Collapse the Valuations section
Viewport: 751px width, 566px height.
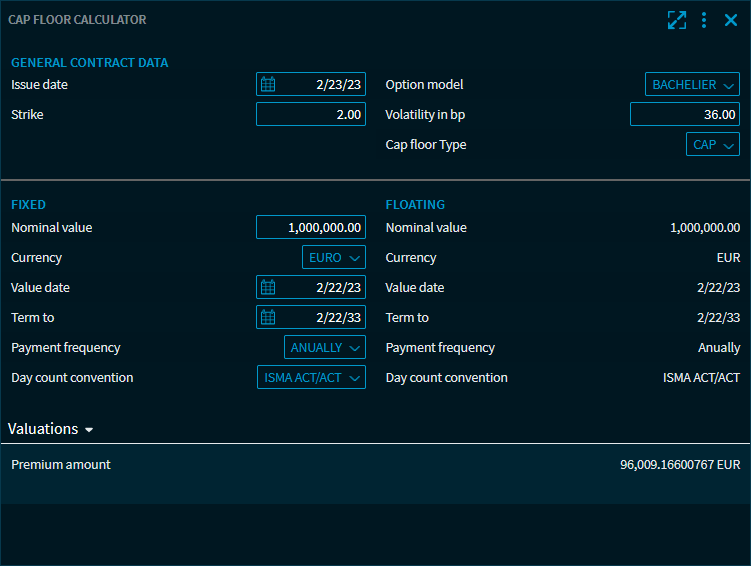[x=51, y=429]
